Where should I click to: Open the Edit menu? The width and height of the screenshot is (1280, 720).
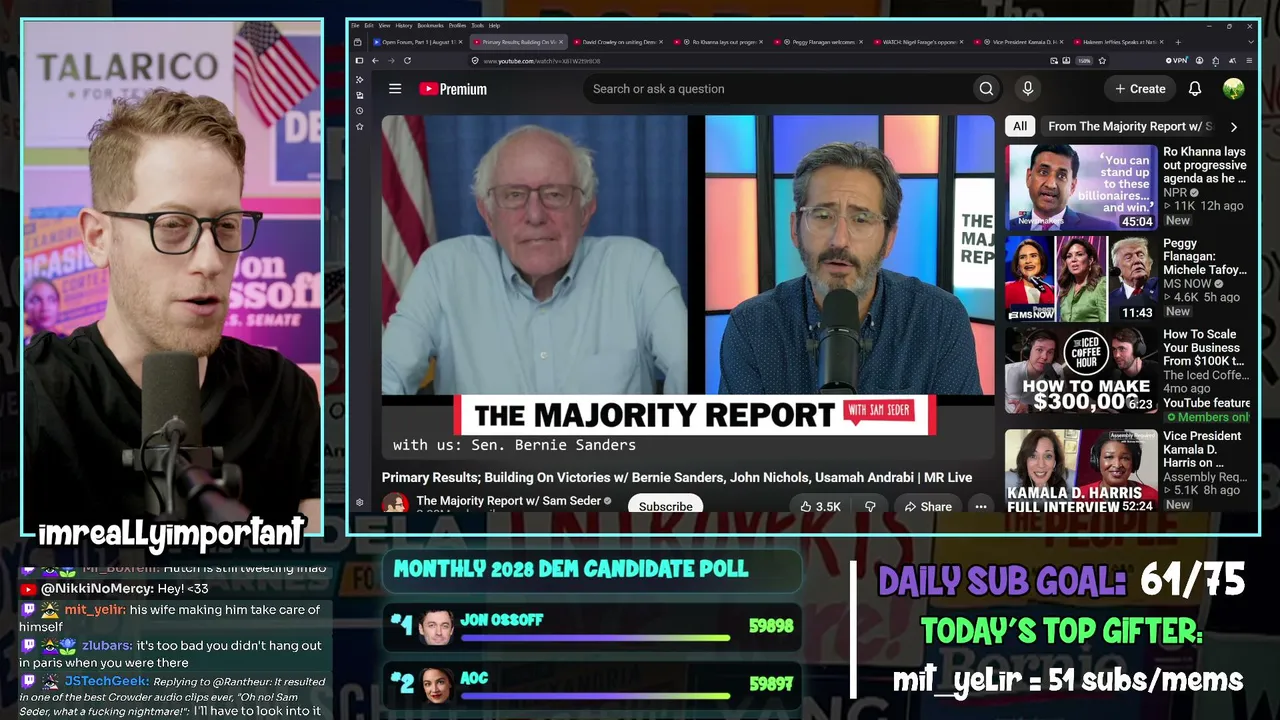pyautogui.click(x=369, y=25)
